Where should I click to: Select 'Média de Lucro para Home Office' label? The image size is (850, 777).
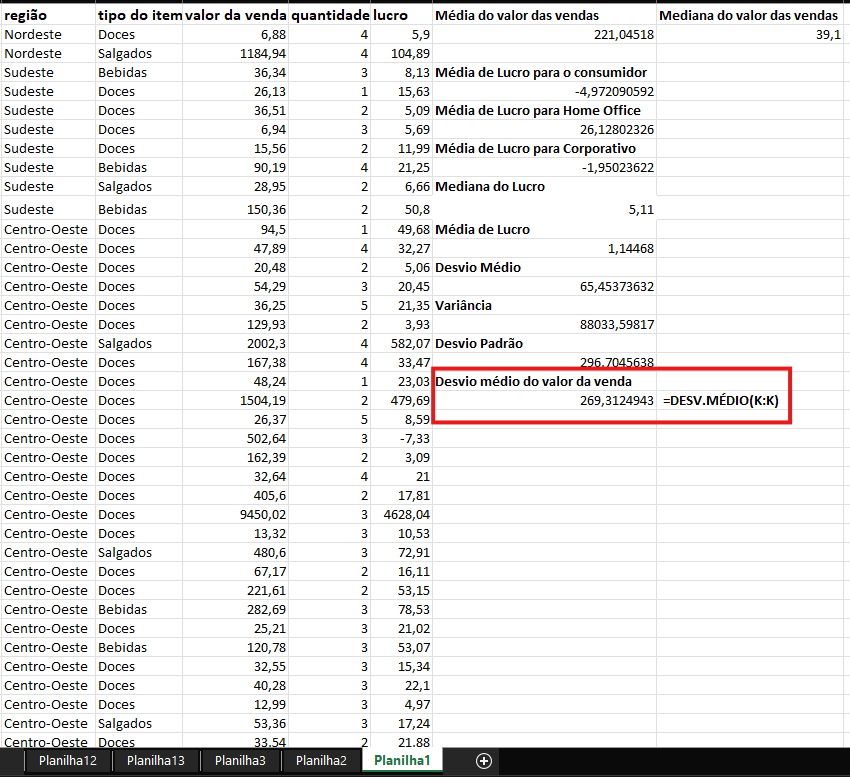pyautogui.click(x=544, y=110)
